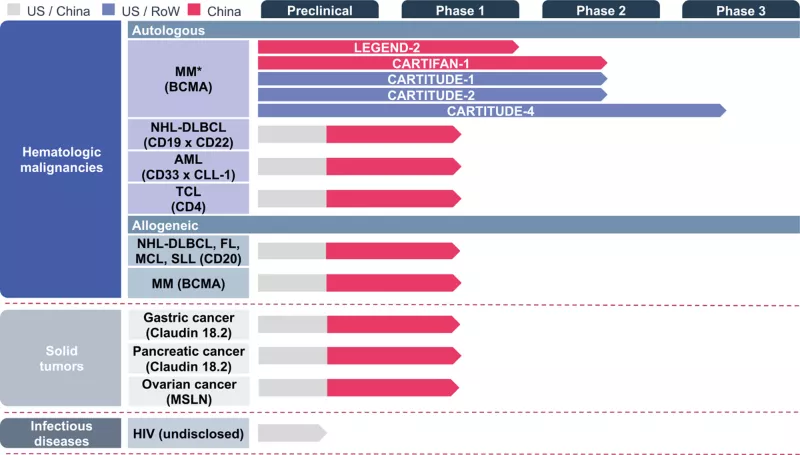
Task: Click the Phase 2 header
Action: click(601, 10)
